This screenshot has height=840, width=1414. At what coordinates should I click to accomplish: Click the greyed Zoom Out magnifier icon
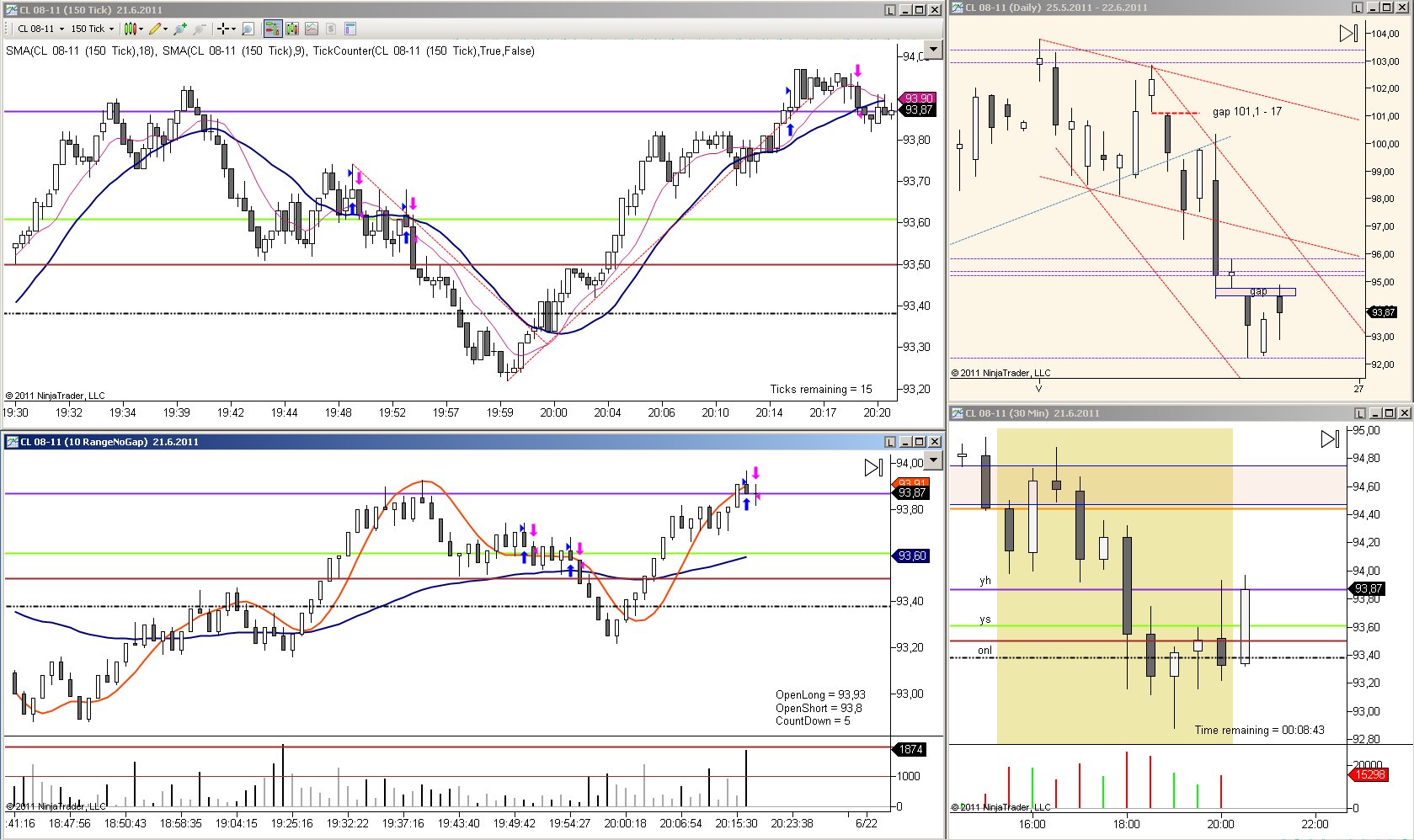(x=200, y=29)
